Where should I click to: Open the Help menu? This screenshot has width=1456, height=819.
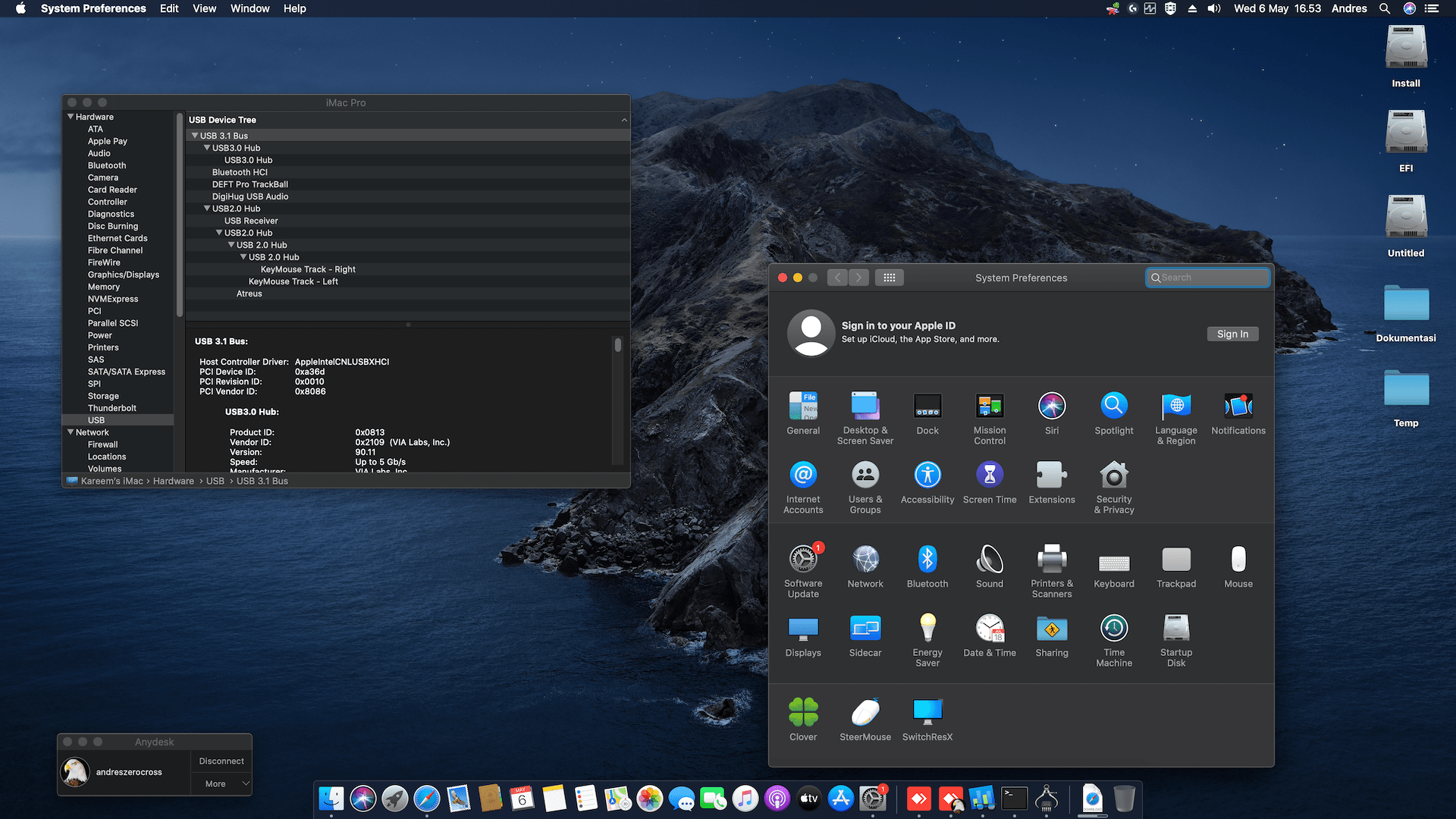tap(294, 8)
